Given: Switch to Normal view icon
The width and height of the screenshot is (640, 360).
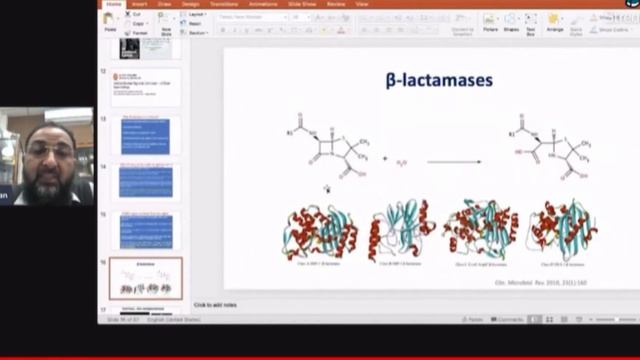Looking at the screenshot, I should pos(534,319).
